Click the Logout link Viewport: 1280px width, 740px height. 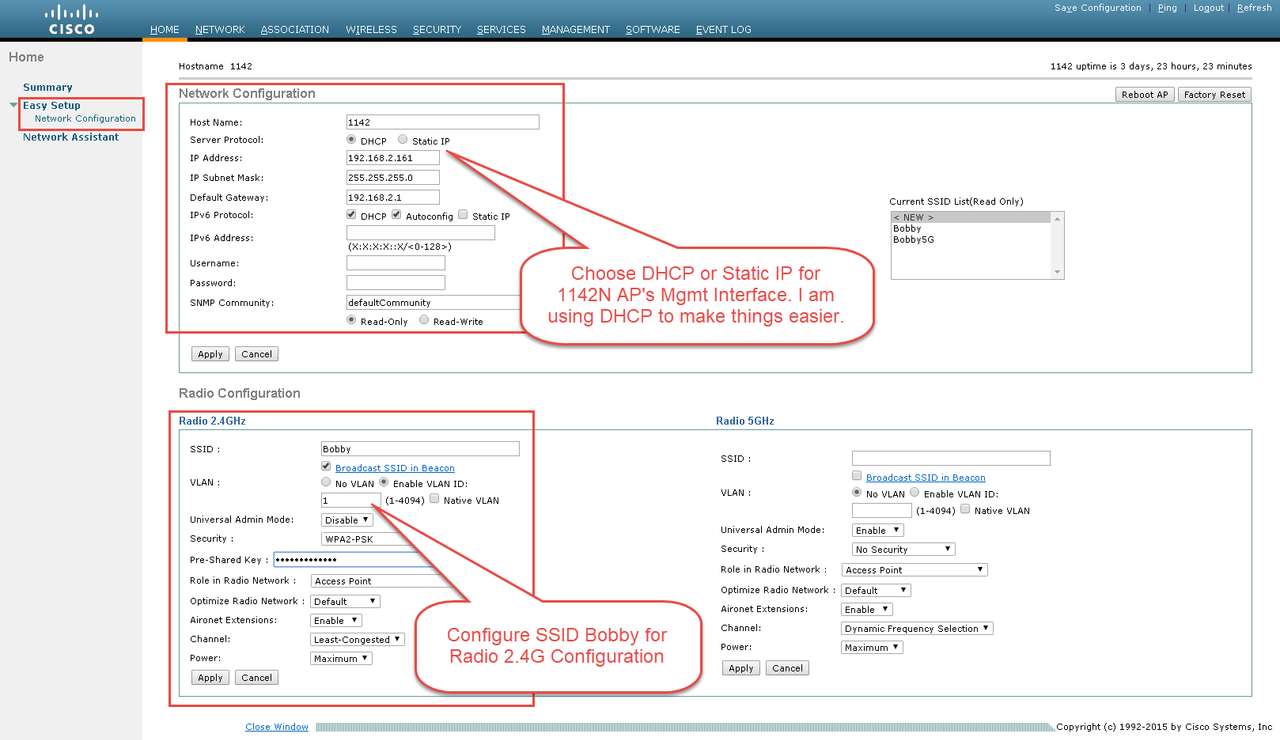pyautogui.click(x=1208, y=8)
